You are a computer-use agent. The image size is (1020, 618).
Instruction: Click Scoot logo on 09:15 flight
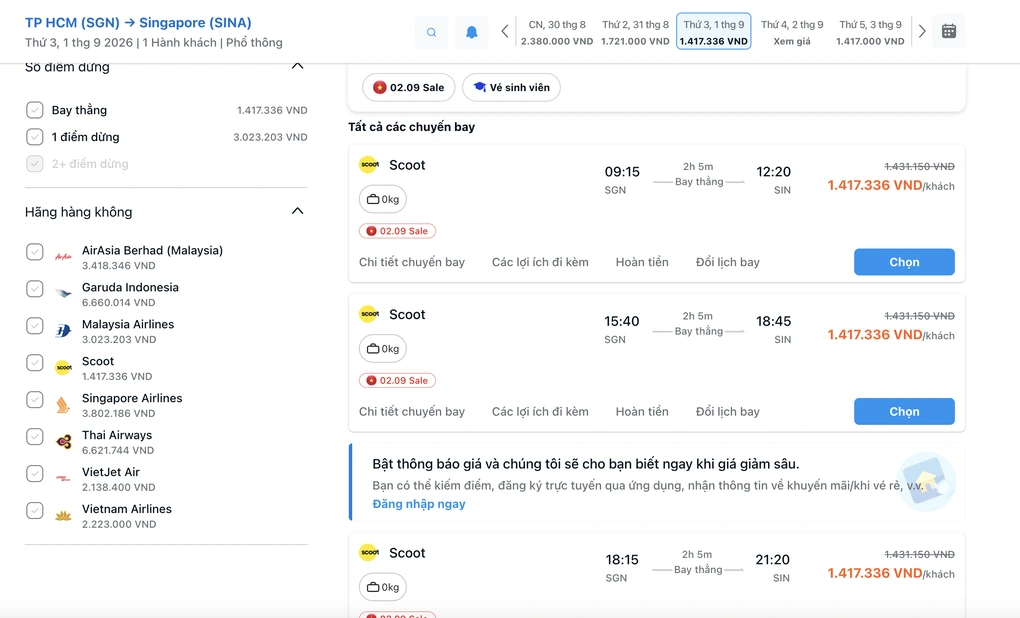(x=369, y=165)
